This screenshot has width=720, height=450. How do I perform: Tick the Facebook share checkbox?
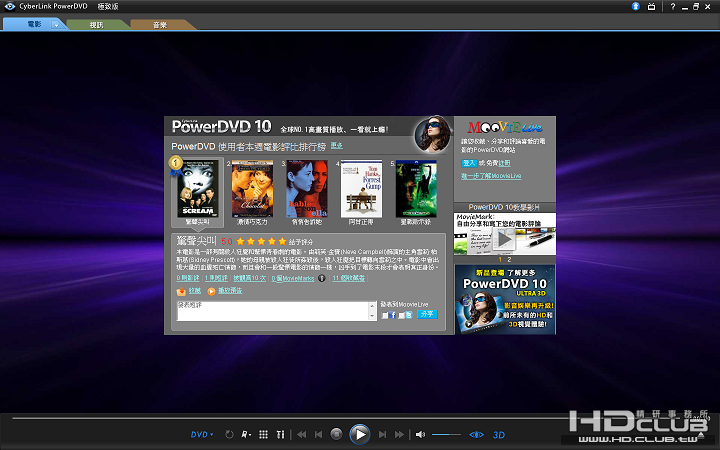[x=385, y=315]
